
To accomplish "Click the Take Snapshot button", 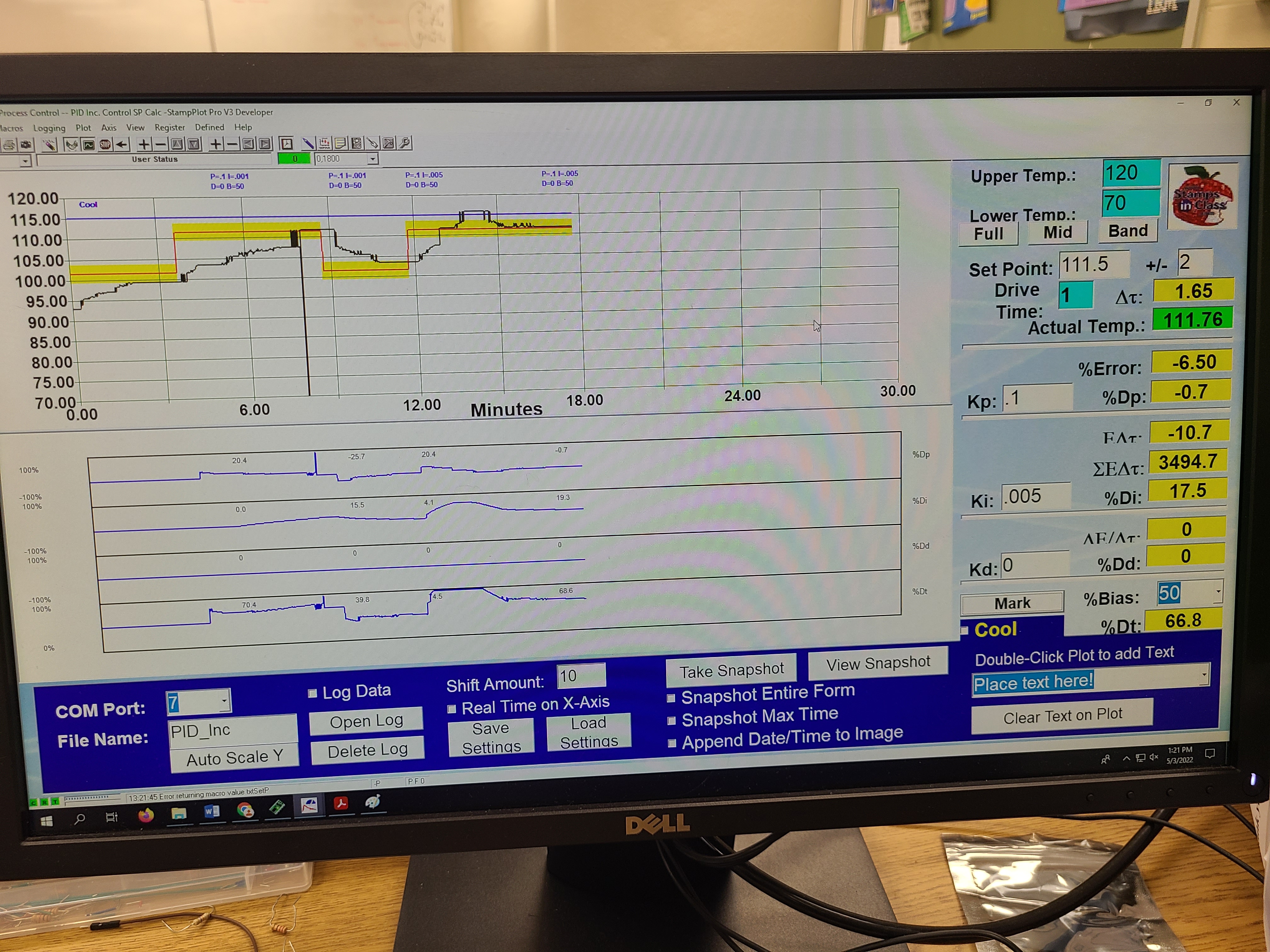I will 731,670.
